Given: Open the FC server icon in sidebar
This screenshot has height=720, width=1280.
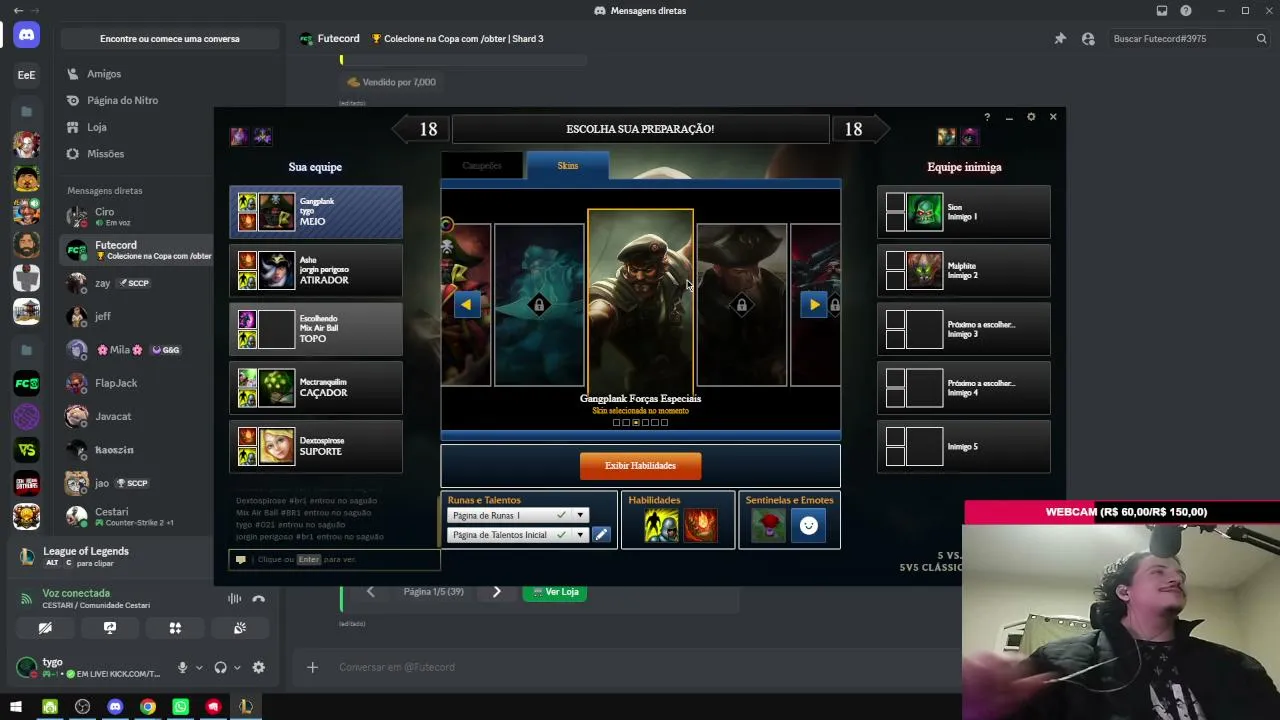Looking at the screenshot, I should tap(27, 383).
